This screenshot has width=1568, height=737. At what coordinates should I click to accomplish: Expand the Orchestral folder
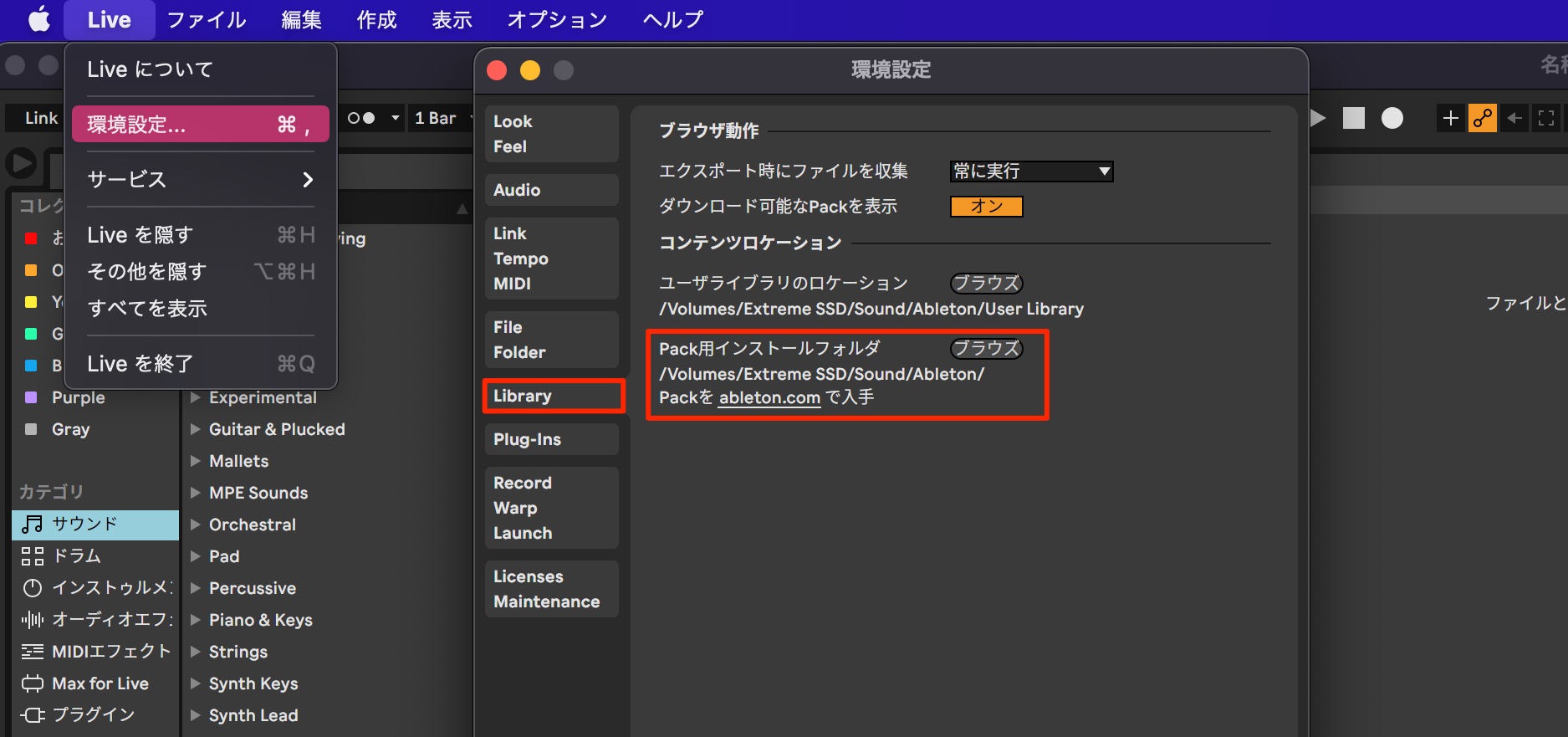(195, 525)
